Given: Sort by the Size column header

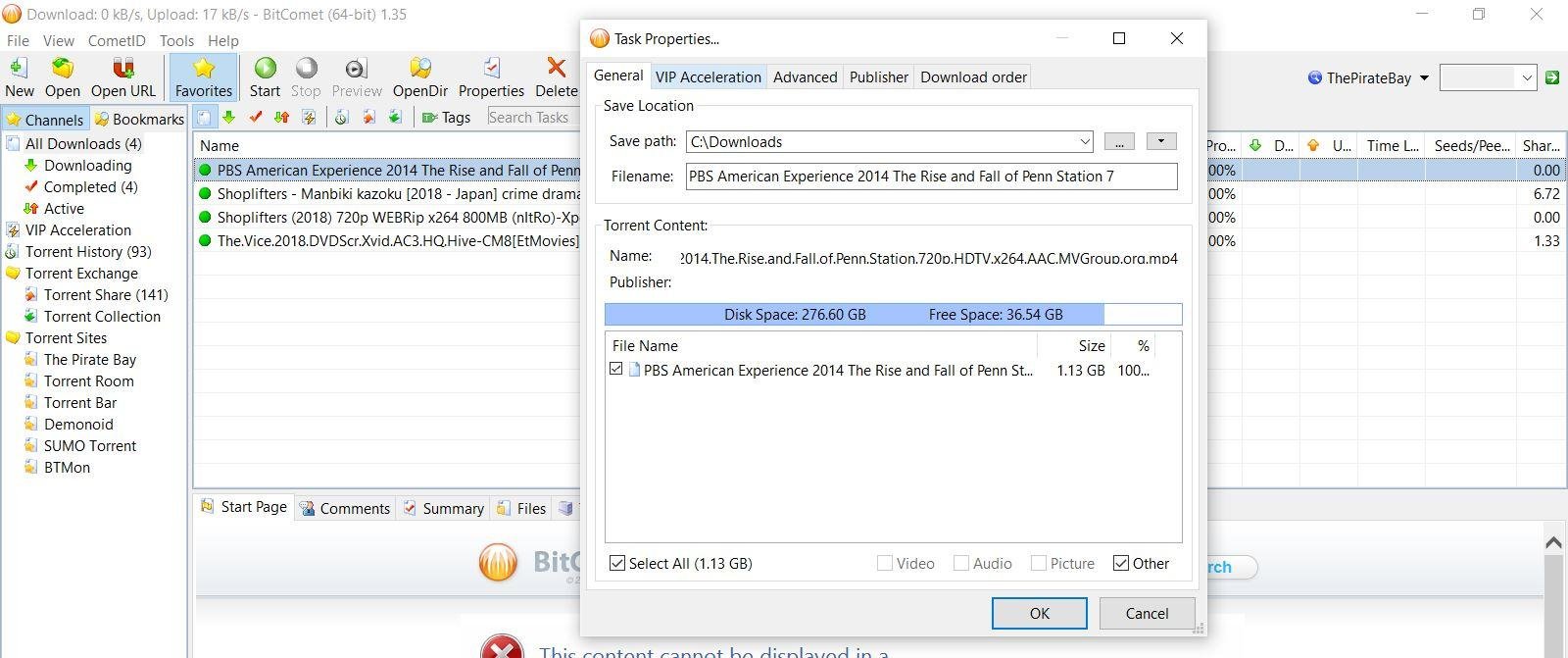Looking at the screenshot, I should [1073, 345].
